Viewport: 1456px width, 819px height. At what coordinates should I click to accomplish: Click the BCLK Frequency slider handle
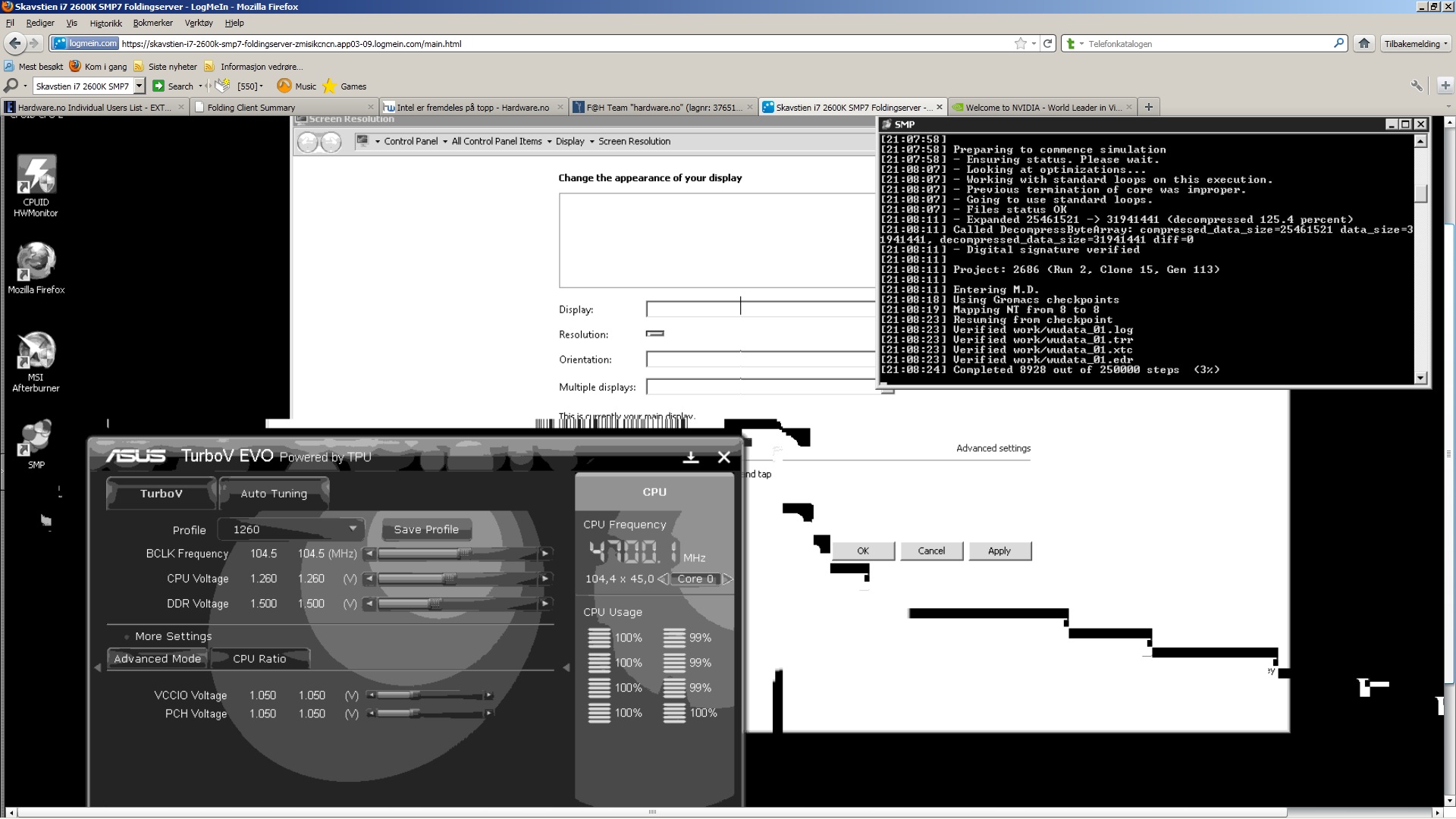pos(464,554)
